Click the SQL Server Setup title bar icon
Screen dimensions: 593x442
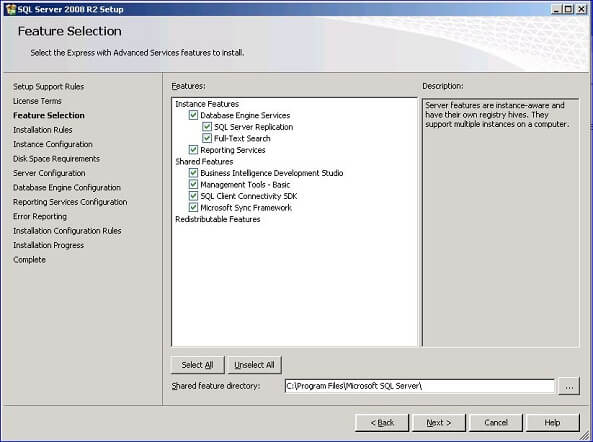click(x=11, y=9)
